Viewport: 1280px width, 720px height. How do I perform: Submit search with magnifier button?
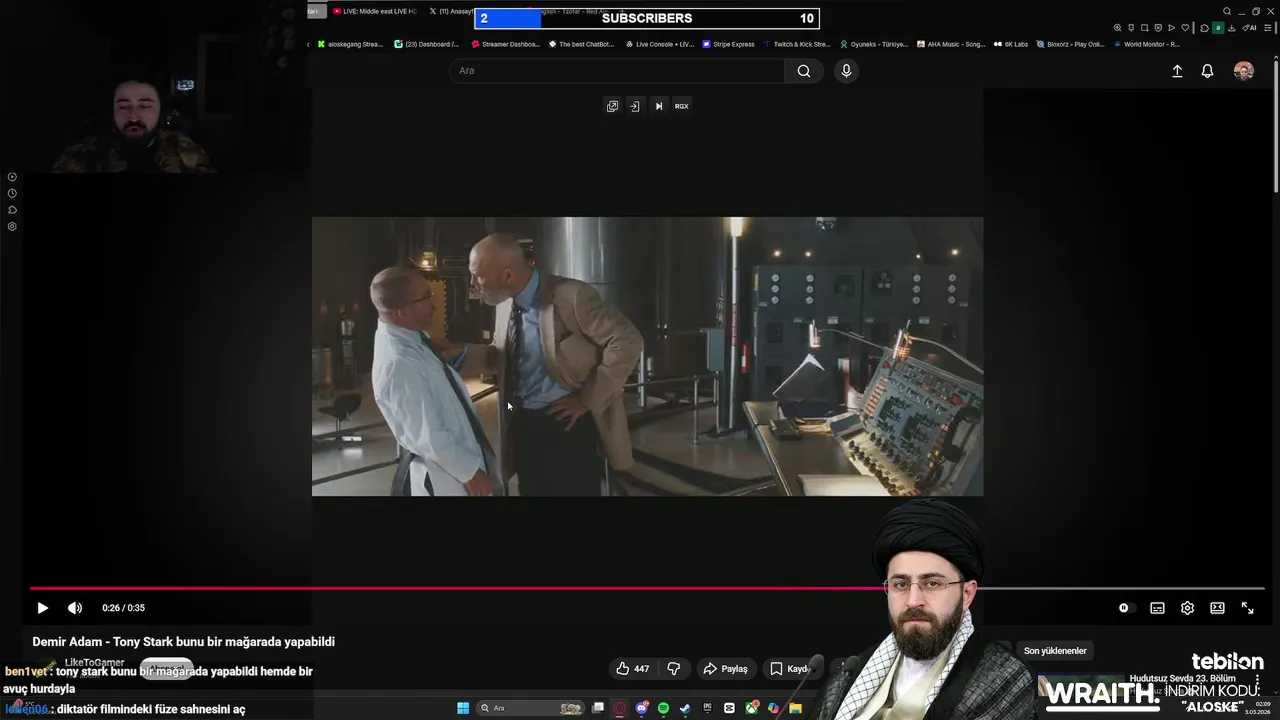(804, 71)
